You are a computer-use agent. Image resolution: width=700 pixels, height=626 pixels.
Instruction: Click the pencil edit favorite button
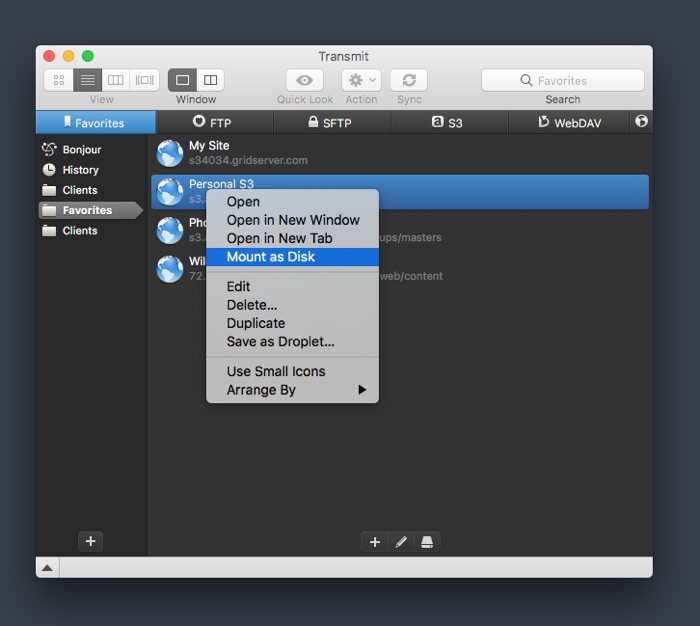tap(401, 542)
